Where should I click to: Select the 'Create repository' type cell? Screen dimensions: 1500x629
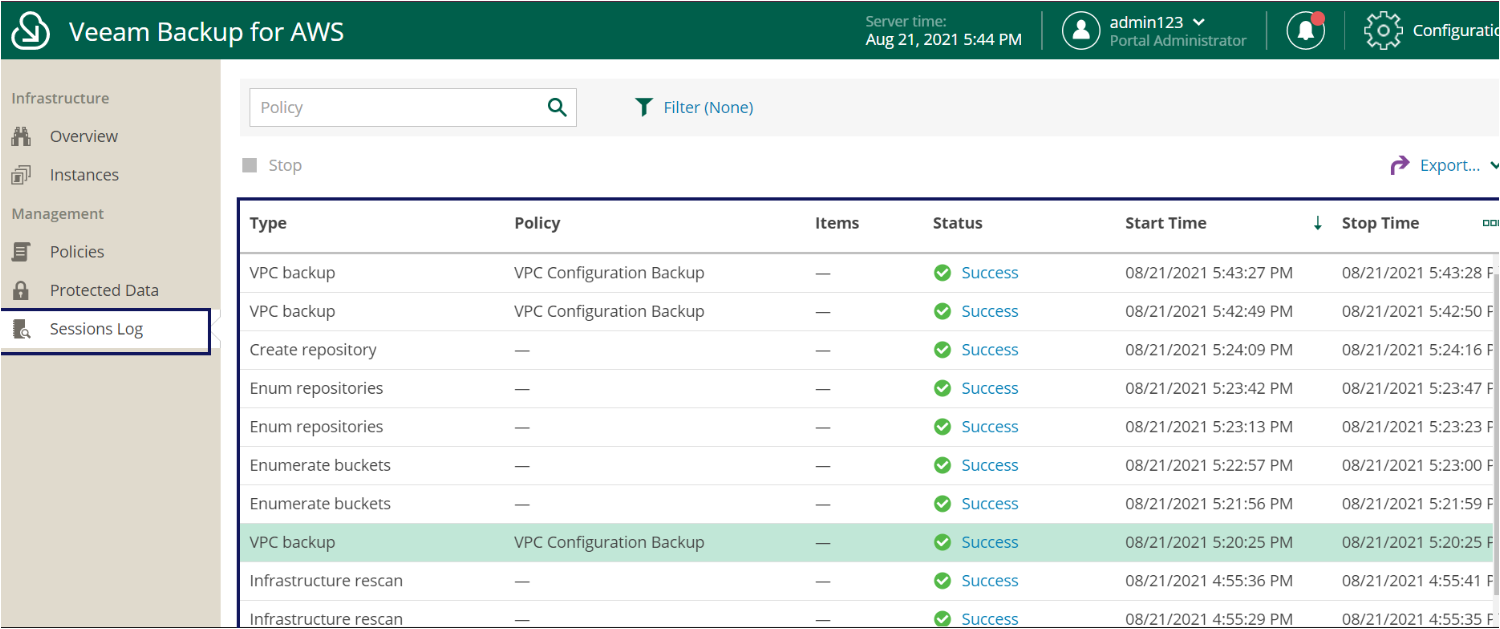point(313,350)
